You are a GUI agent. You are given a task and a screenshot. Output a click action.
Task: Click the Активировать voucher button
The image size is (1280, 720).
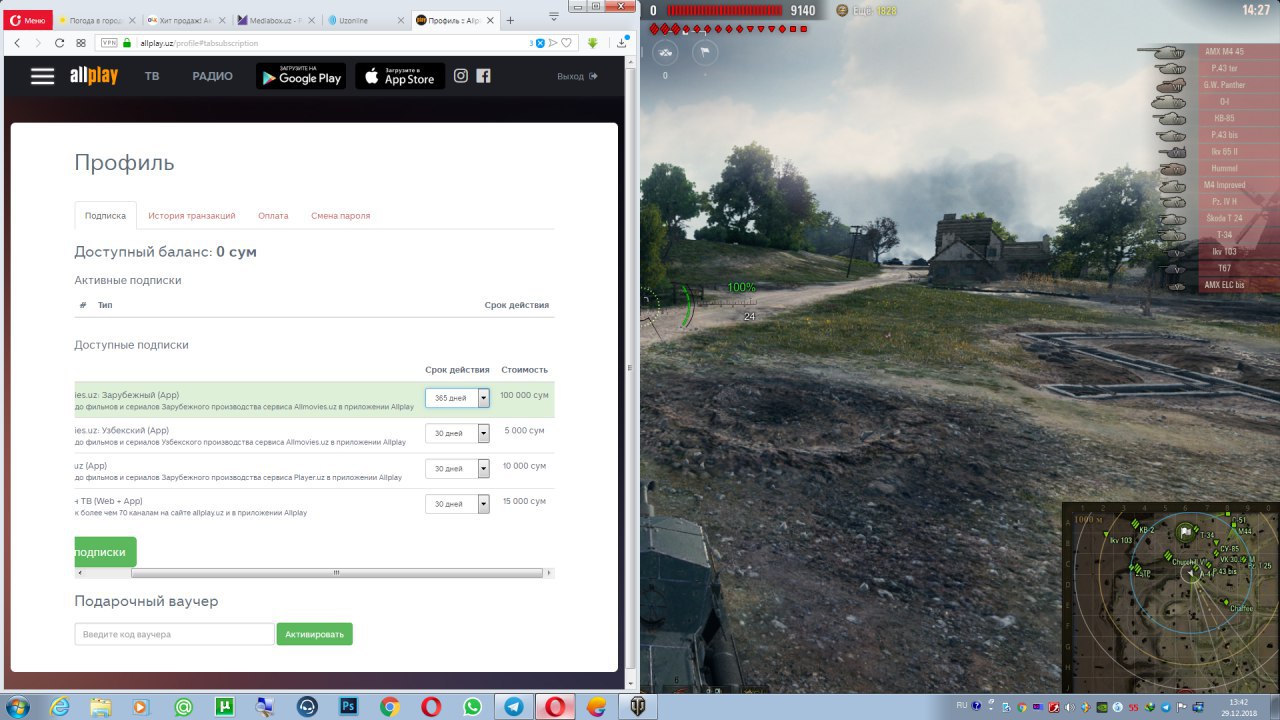point(314,634)
